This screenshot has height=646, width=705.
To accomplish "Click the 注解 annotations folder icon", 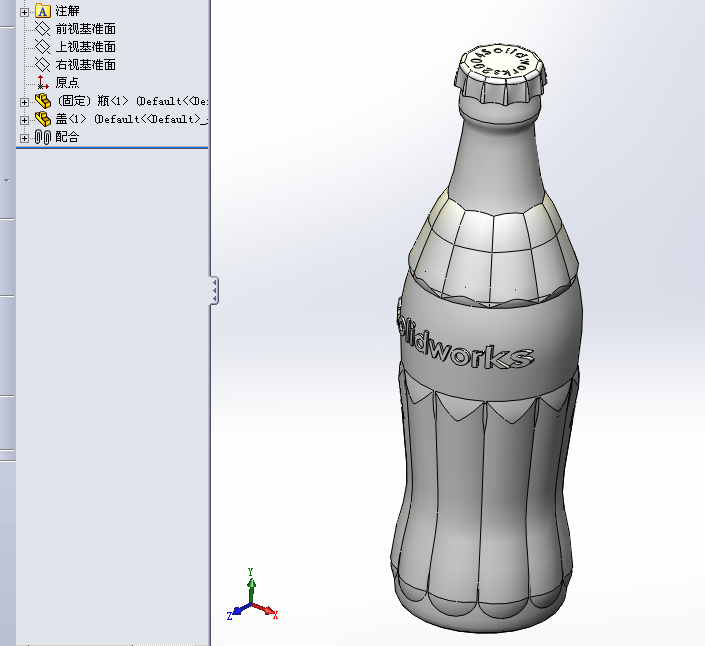I will coord(43,11).
